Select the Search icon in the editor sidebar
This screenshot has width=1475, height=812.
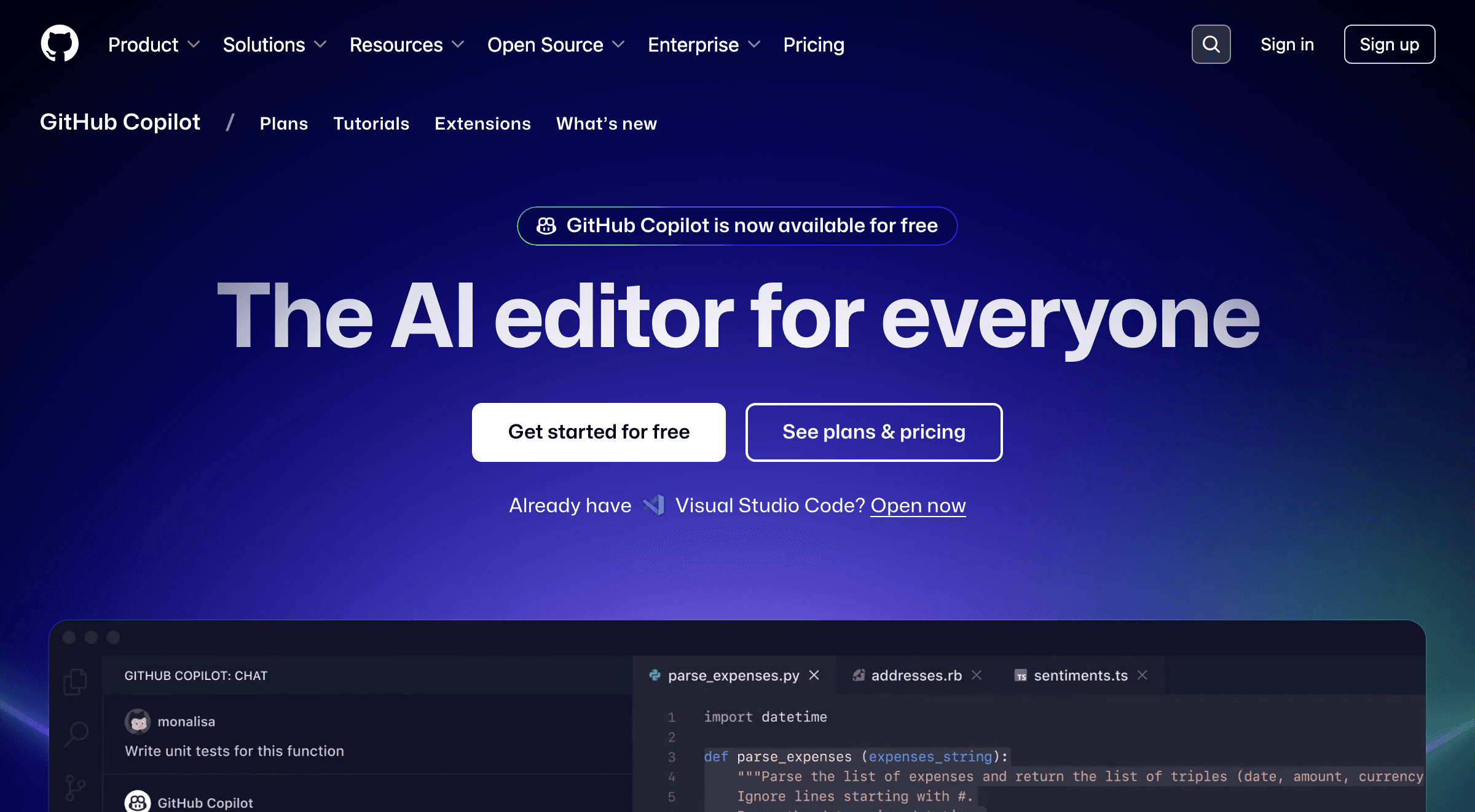[x=76, y=732]
